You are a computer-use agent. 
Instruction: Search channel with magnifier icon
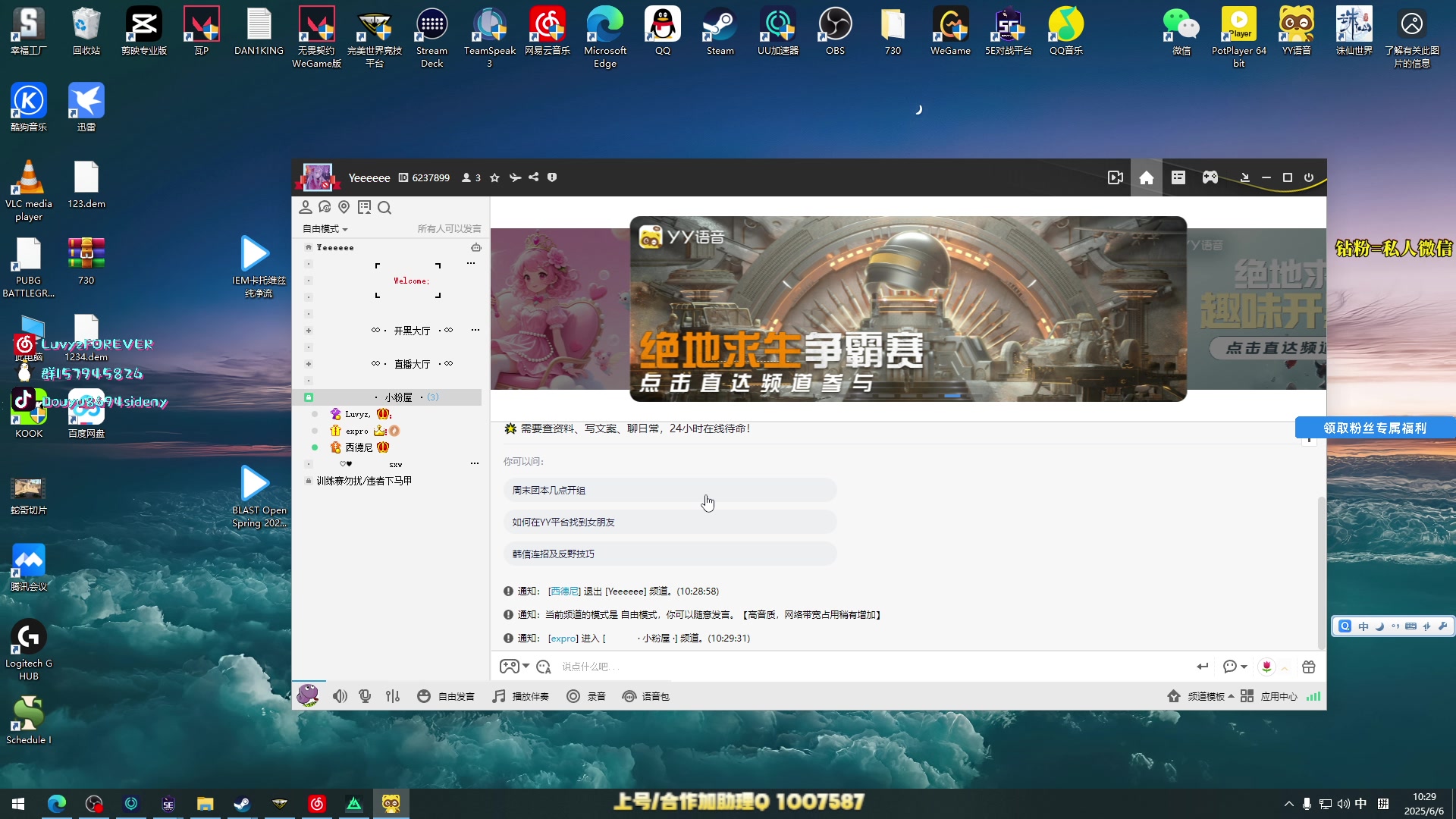point(384,208)
